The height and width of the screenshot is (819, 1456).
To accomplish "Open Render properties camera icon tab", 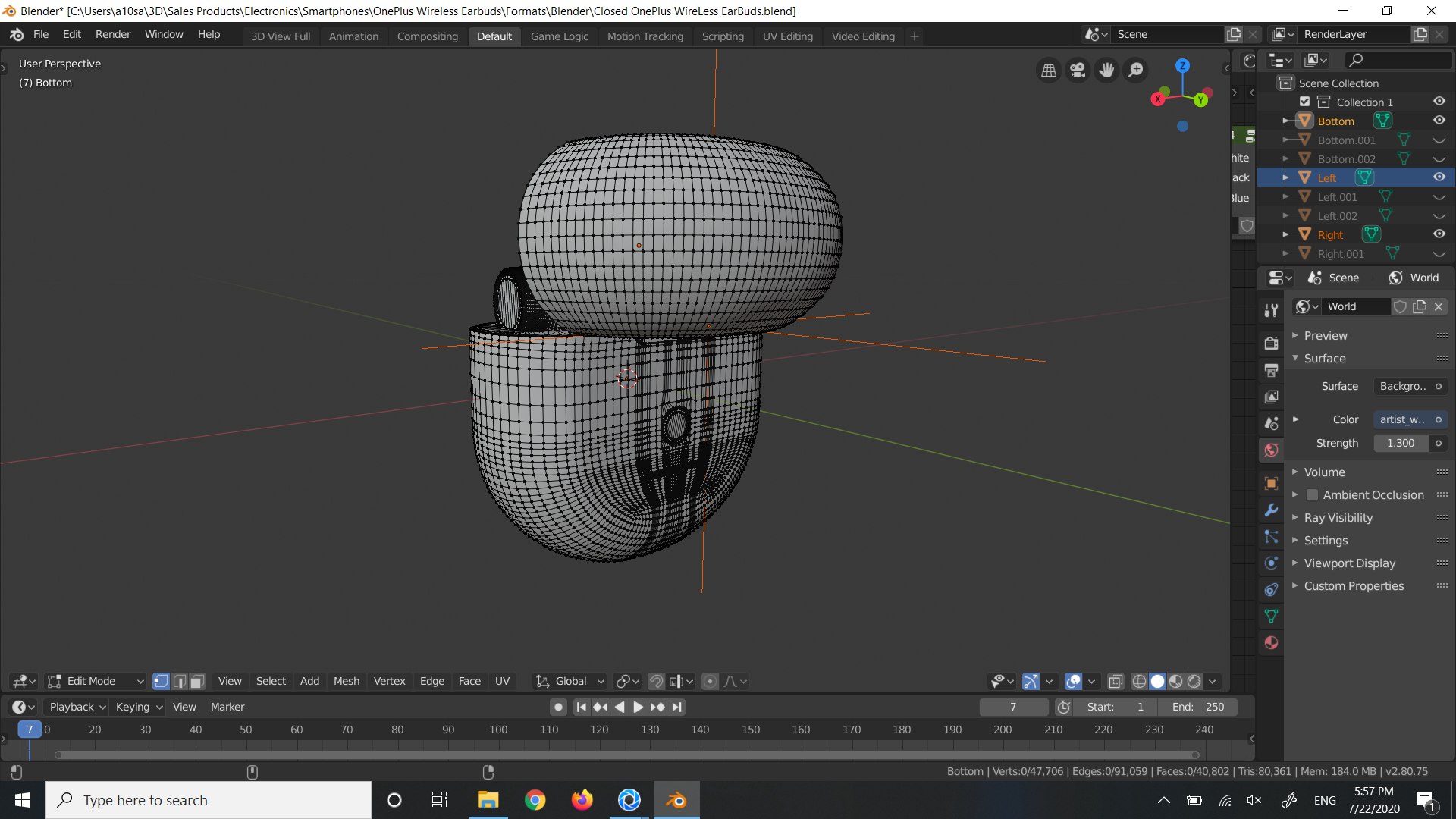I will click(1272, 344).
